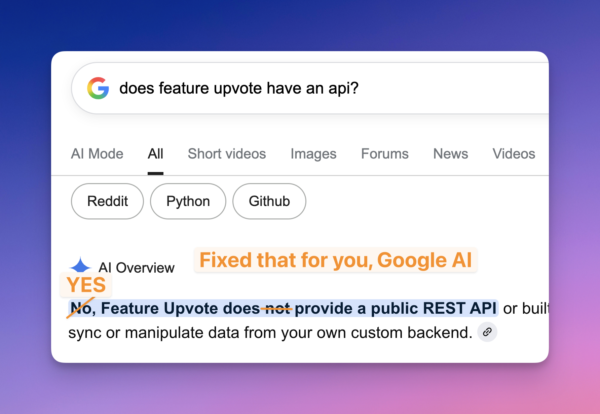Click the orange YES annotation

(x=86, y=285)
